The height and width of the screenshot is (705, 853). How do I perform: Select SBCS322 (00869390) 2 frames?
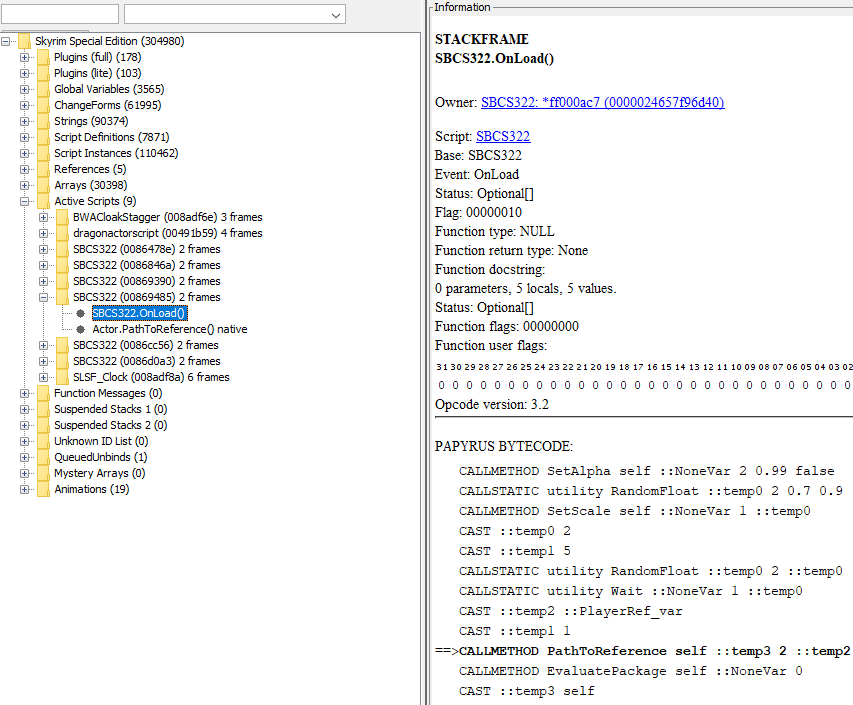pyautogui.click(x=147, y=281)
